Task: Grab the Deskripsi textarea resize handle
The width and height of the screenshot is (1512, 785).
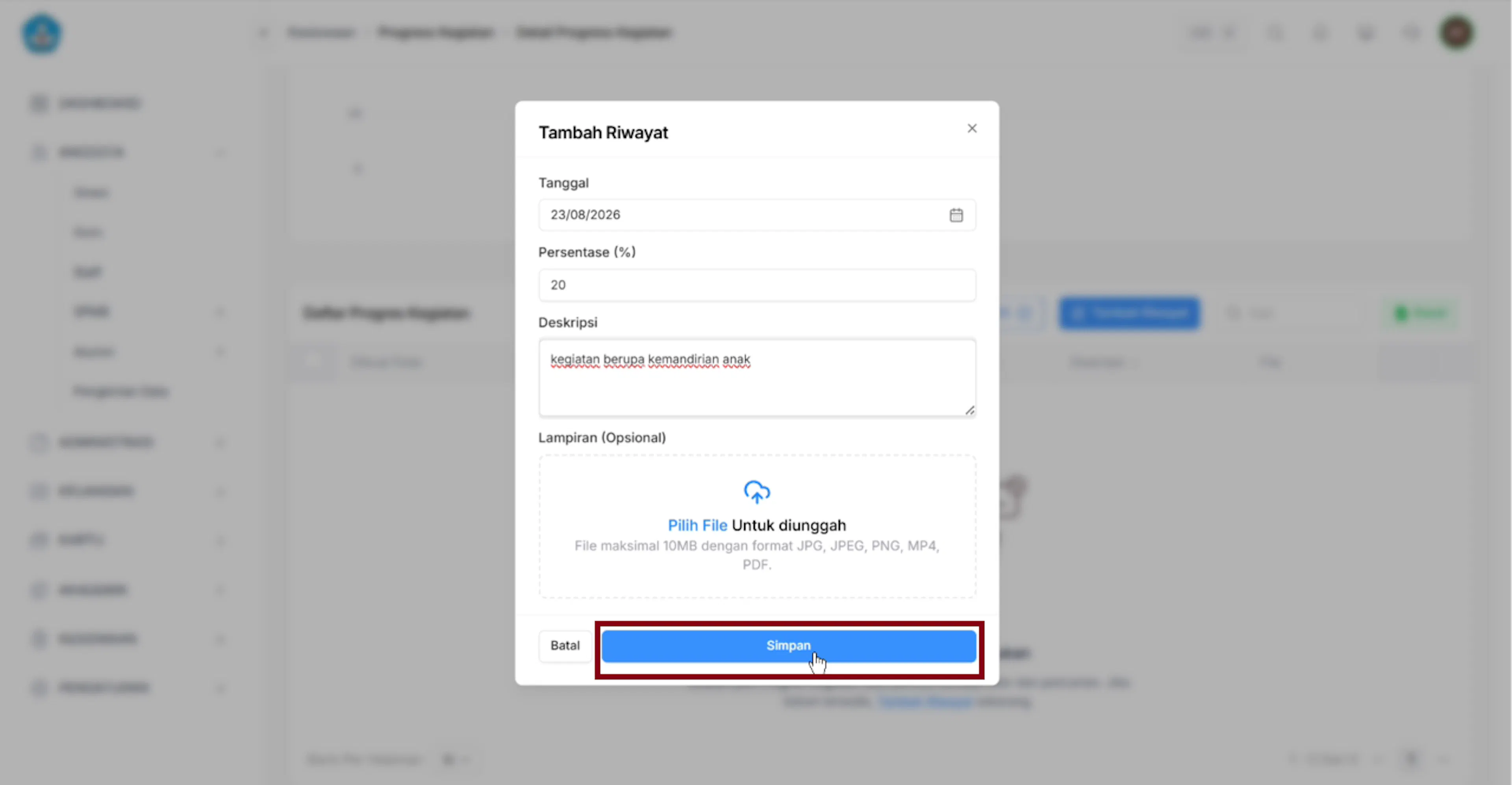Action: (970, 410)
